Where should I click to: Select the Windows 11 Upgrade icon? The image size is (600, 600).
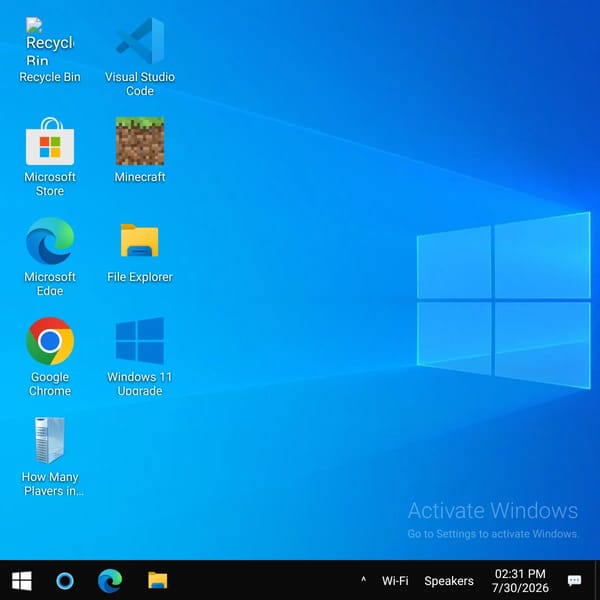[x=140, y=357]
